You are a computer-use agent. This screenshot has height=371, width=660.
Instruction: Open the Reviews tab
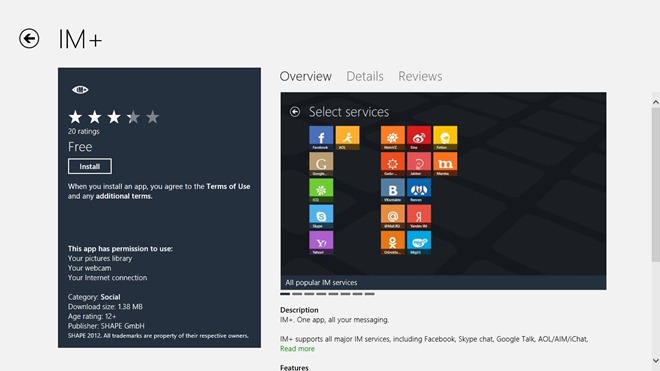pyautogui.click(x=420, y=76)
